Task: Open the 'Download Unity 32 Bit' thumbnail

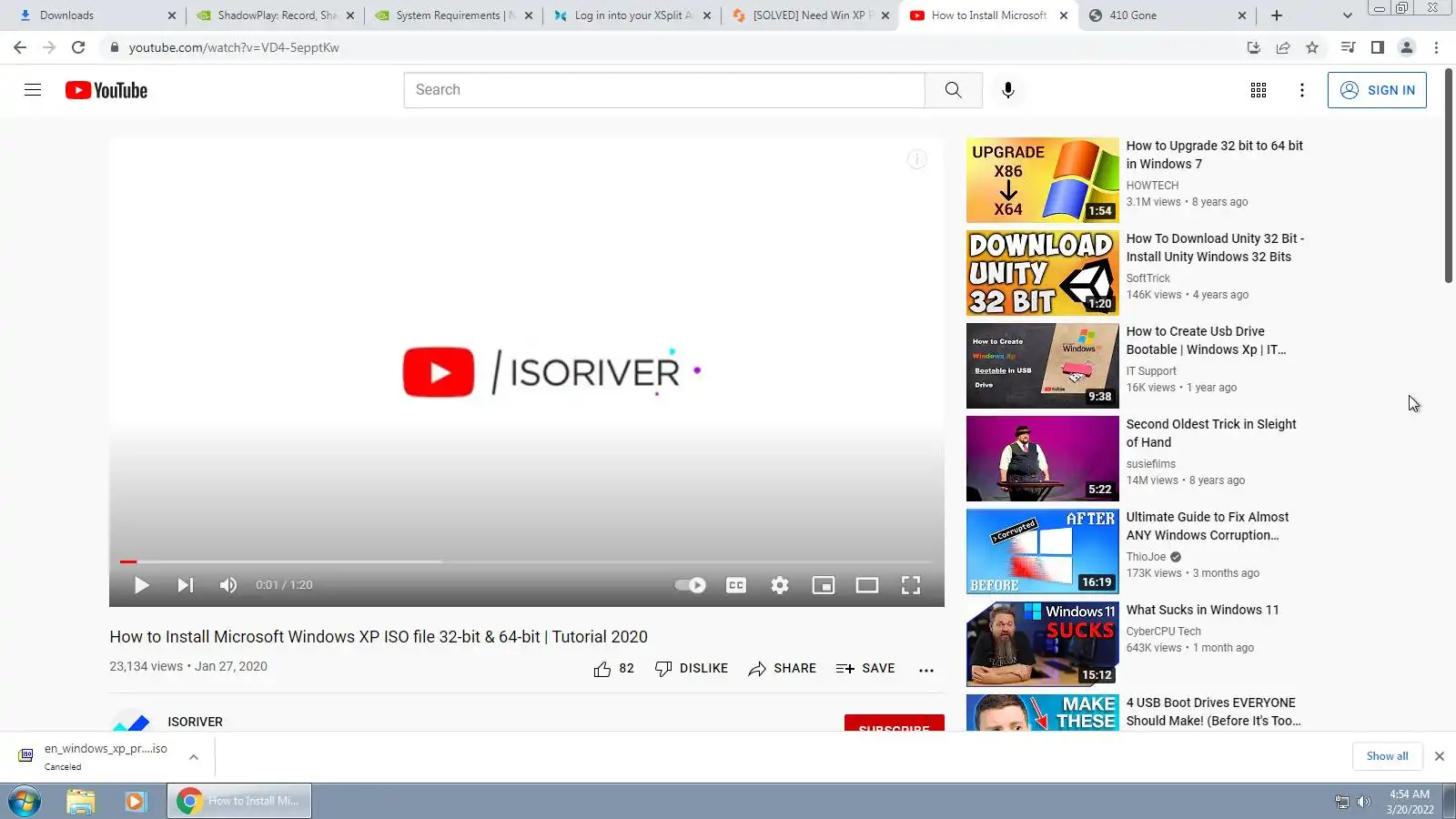Action: pyautogui.click(x=1043, y=273)
